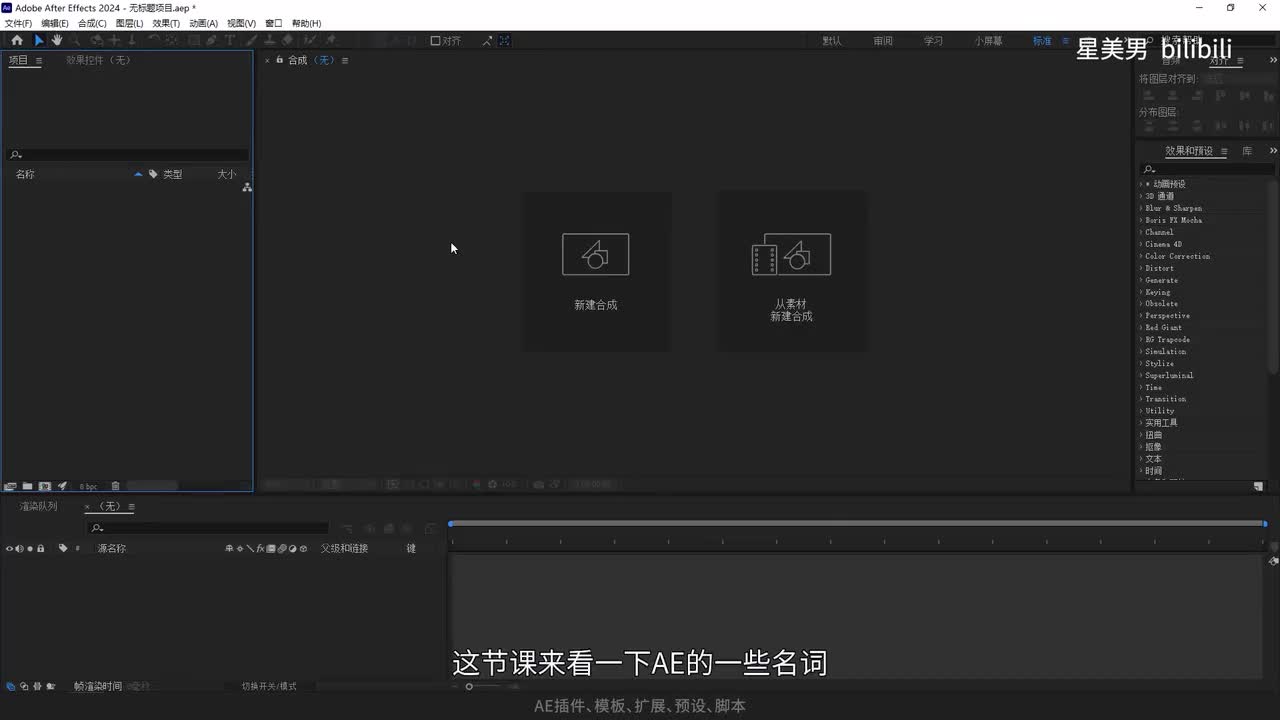Image resolution: width=1280 pixels, height=720 pixels.
Task: Toggle the audio speaker column in timeline
Action: tap(20, 548)
